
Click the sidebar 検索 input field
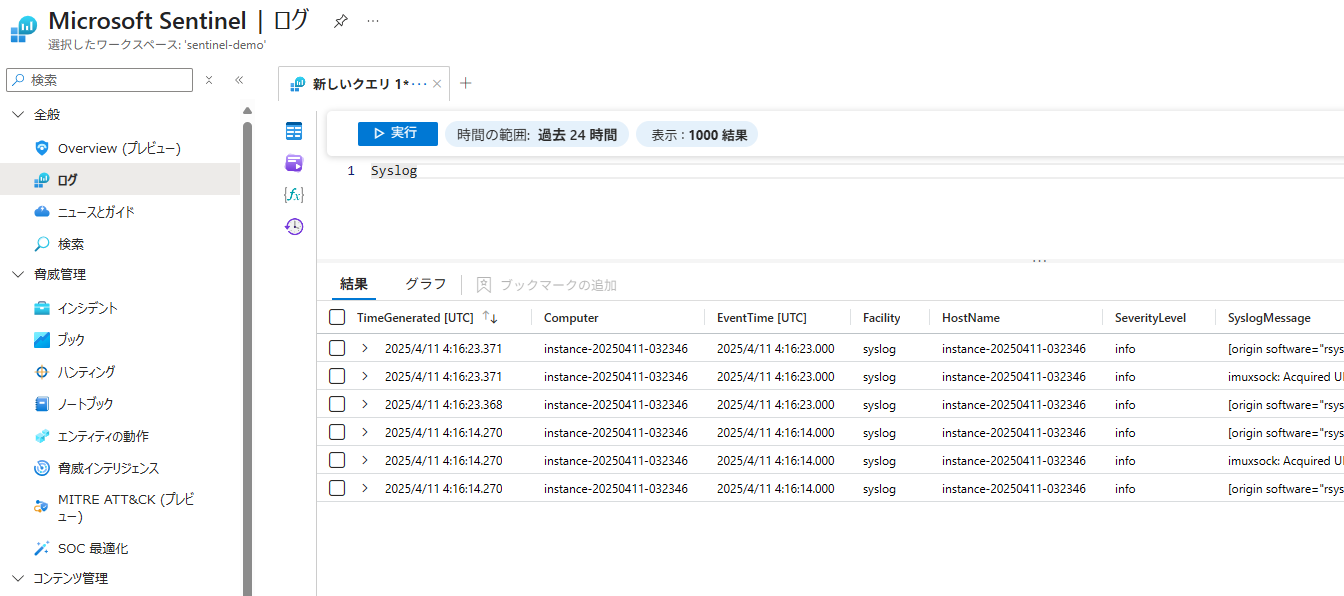pyautogui.click(x=100, y=80)
